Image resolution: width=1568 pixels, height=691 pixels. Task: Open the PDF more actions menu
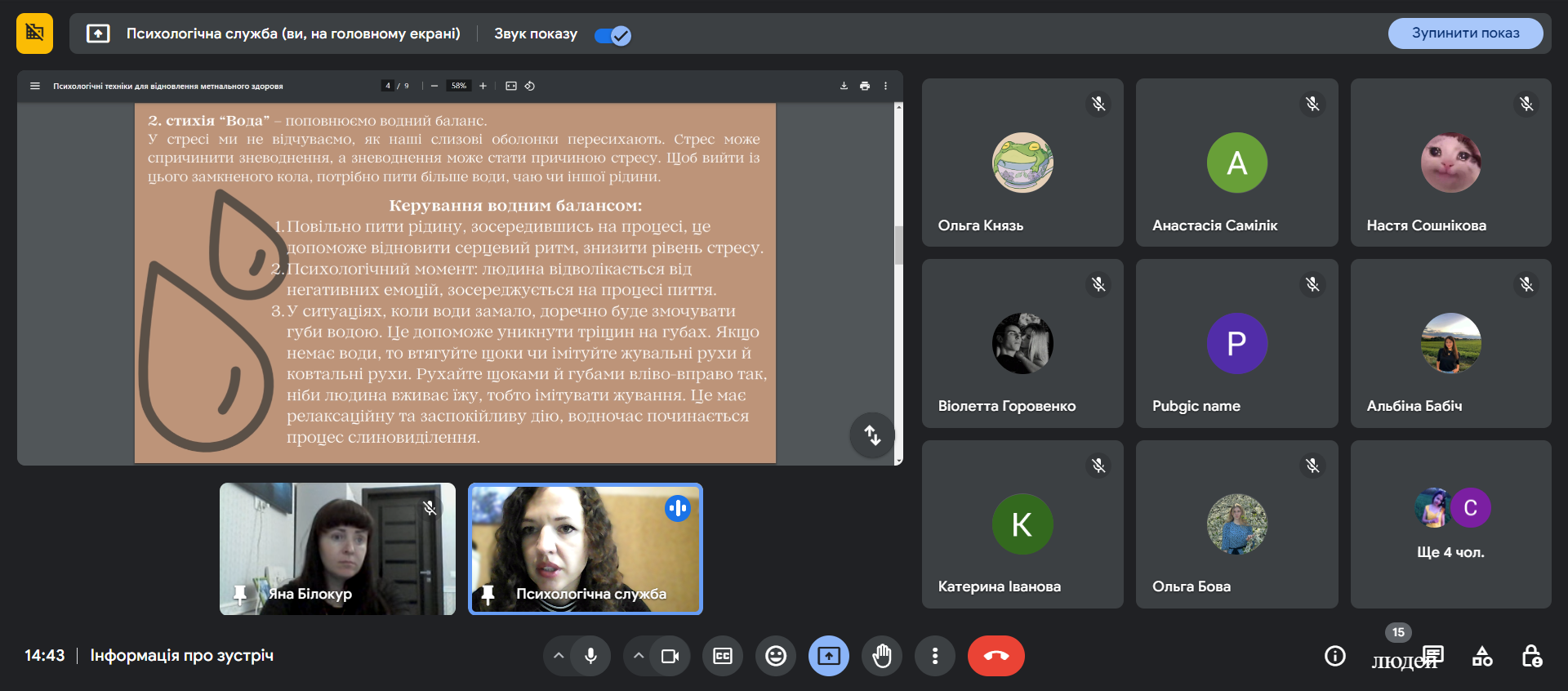click(885, 86)
